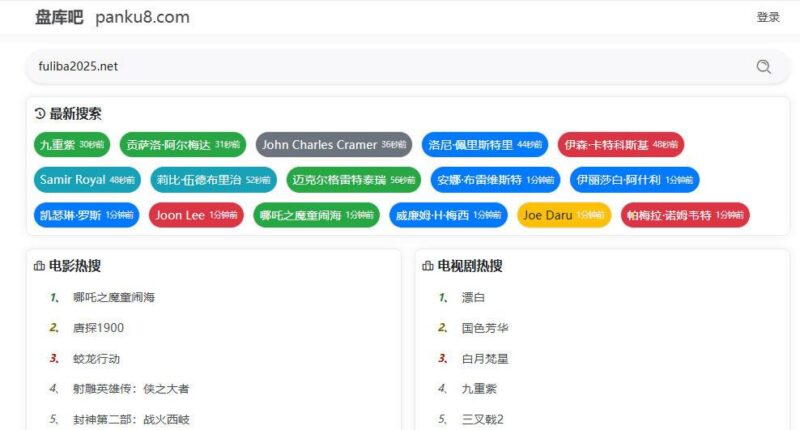Click the search magnifier icon
The width and height of the screenshot is (800, 430).
click(763, 66)
